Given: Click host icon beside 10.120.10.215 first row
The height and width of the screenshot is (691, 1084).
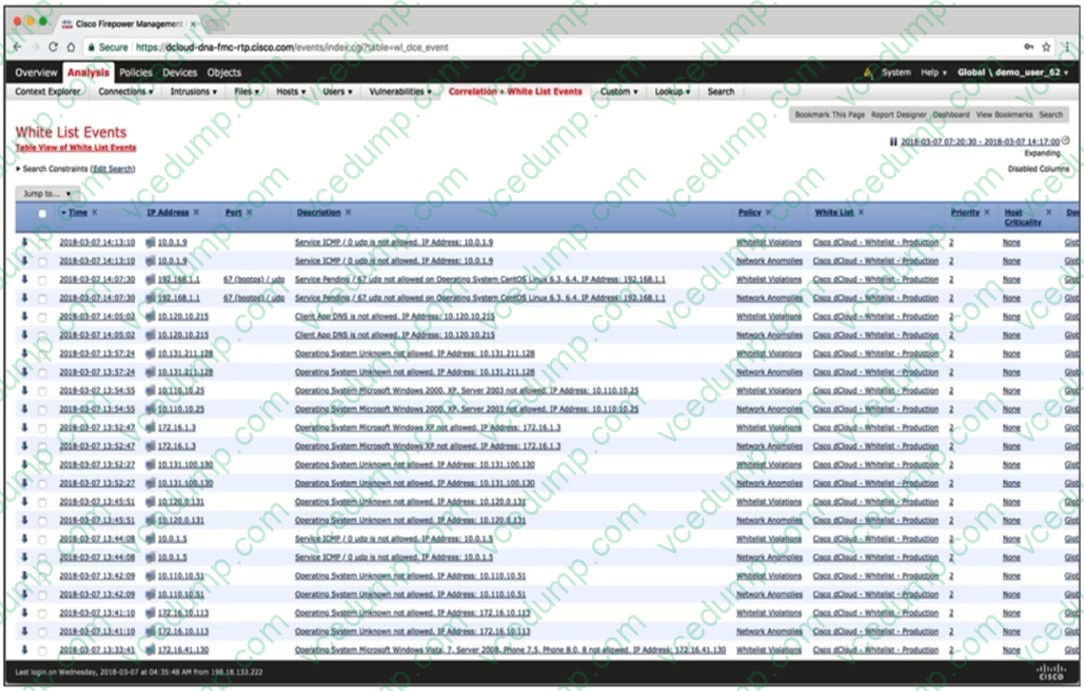Looking at the screenshot, I should [x=150, y=317].
